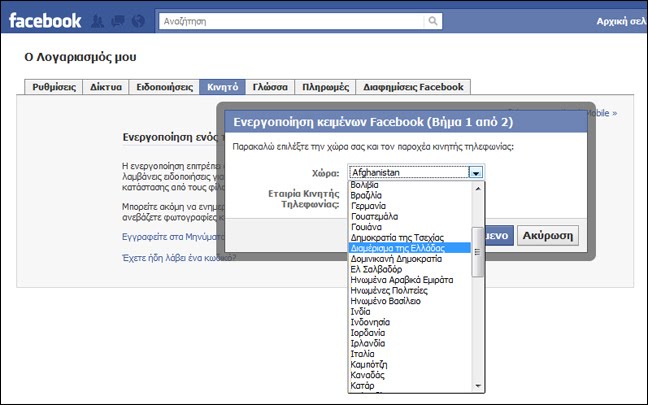Click the Ακύρωση button
The height and width of the screenshot is (405, 648).
548,236
